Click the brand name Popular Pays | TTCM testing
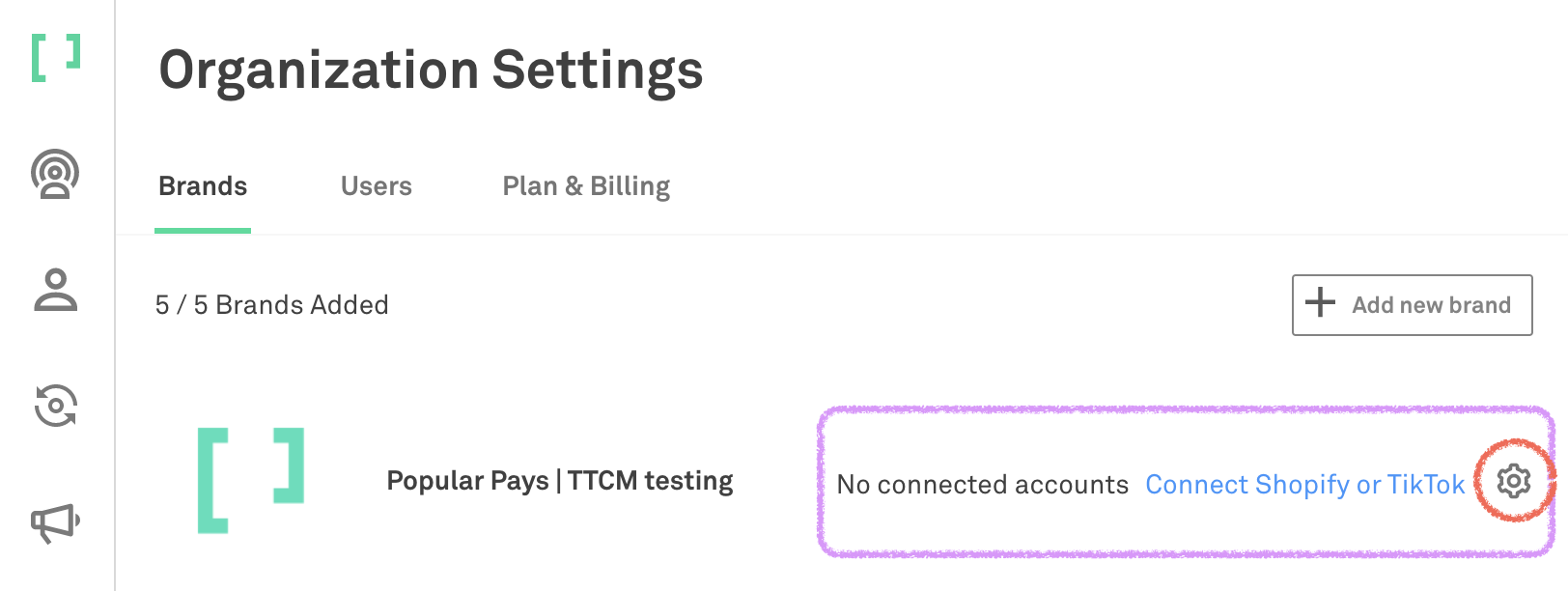The image size is (1568, 591). pyautogui.click(x=559, y=480)
